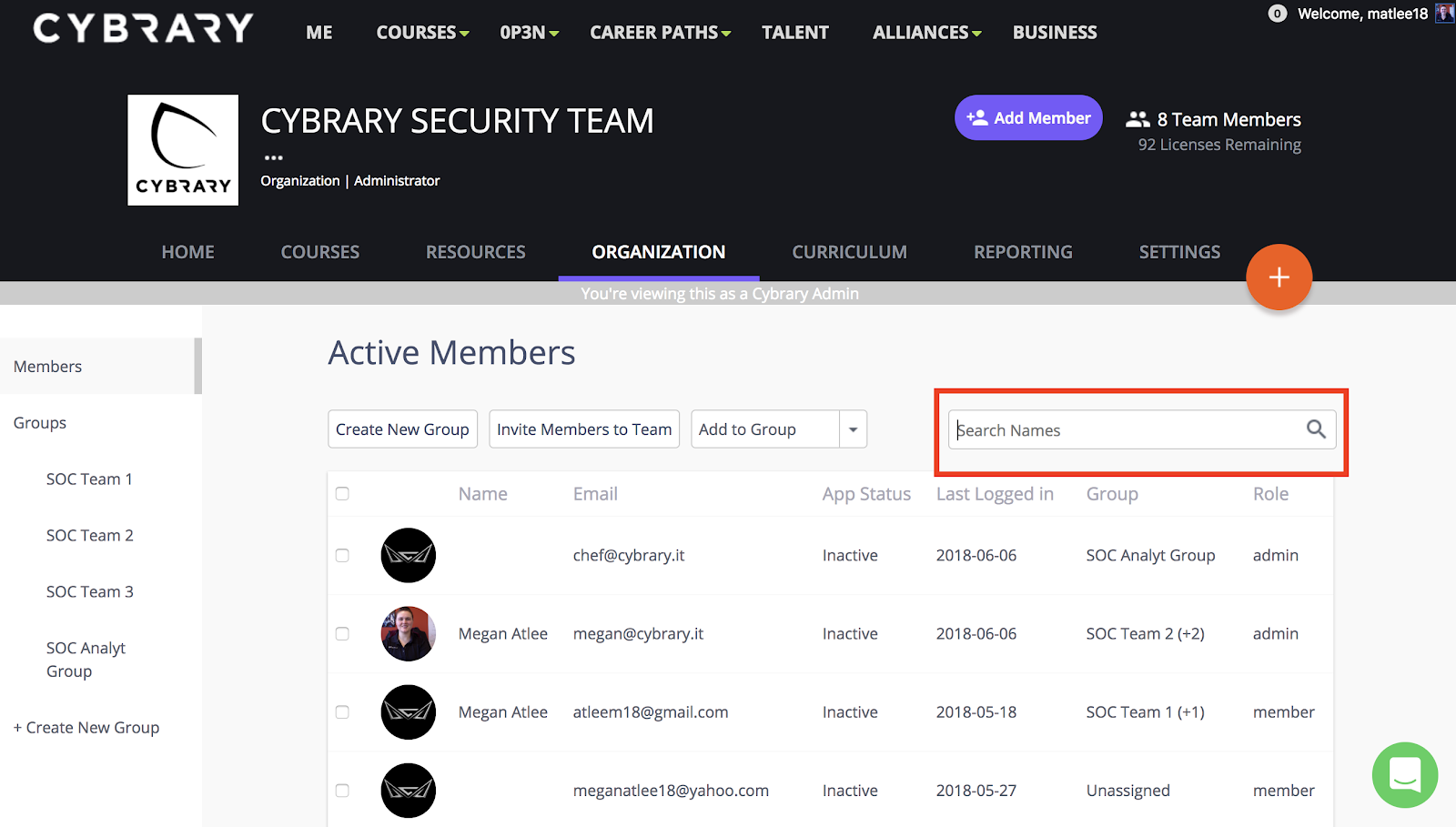Select the Organization tab
Image resolution: width=1456 pixels, height=827 pixels.
click(x=659, y=252)
